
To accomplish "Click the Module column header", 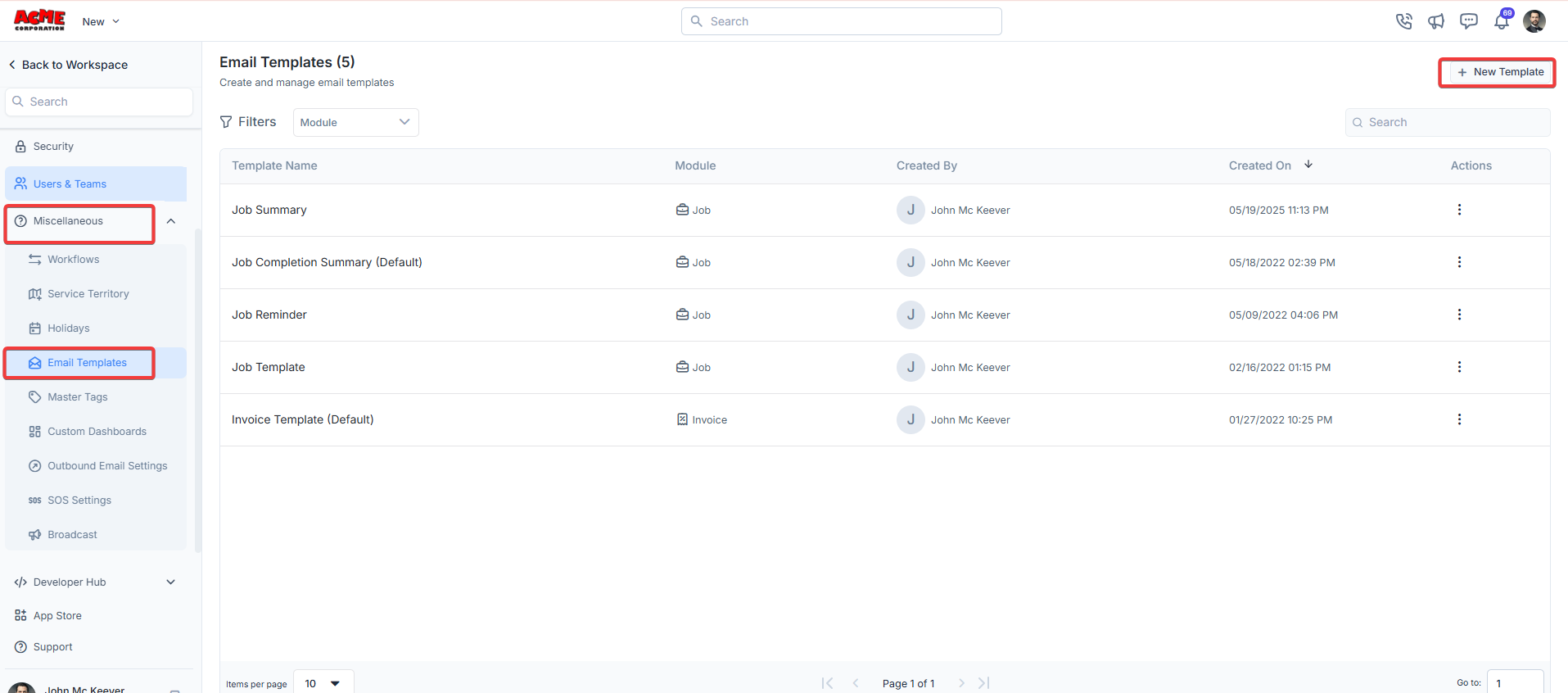I will pos(695,165).
